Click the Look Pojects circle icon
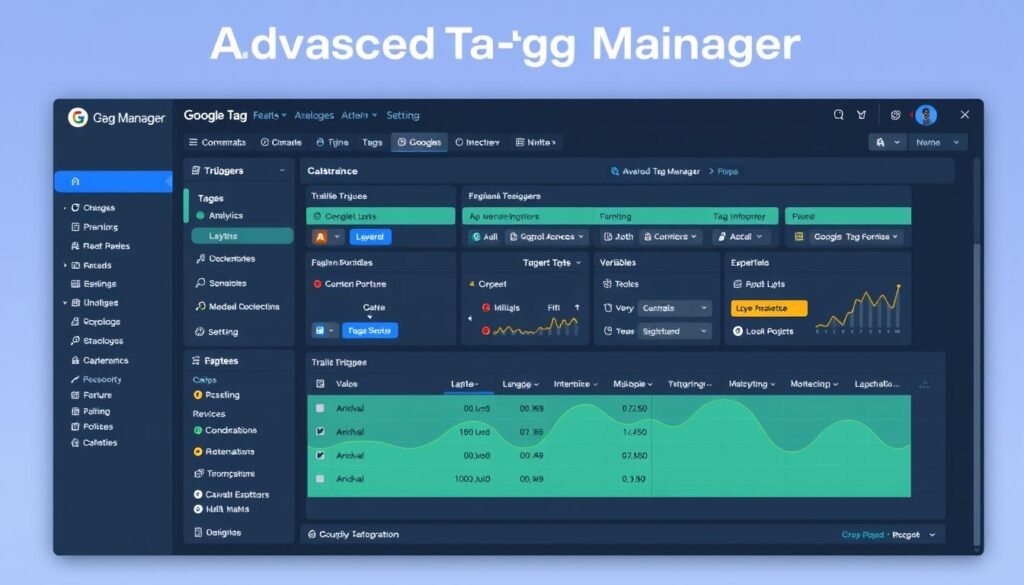1024x585 pixels. pyautogui.click(x=737, y=331)
